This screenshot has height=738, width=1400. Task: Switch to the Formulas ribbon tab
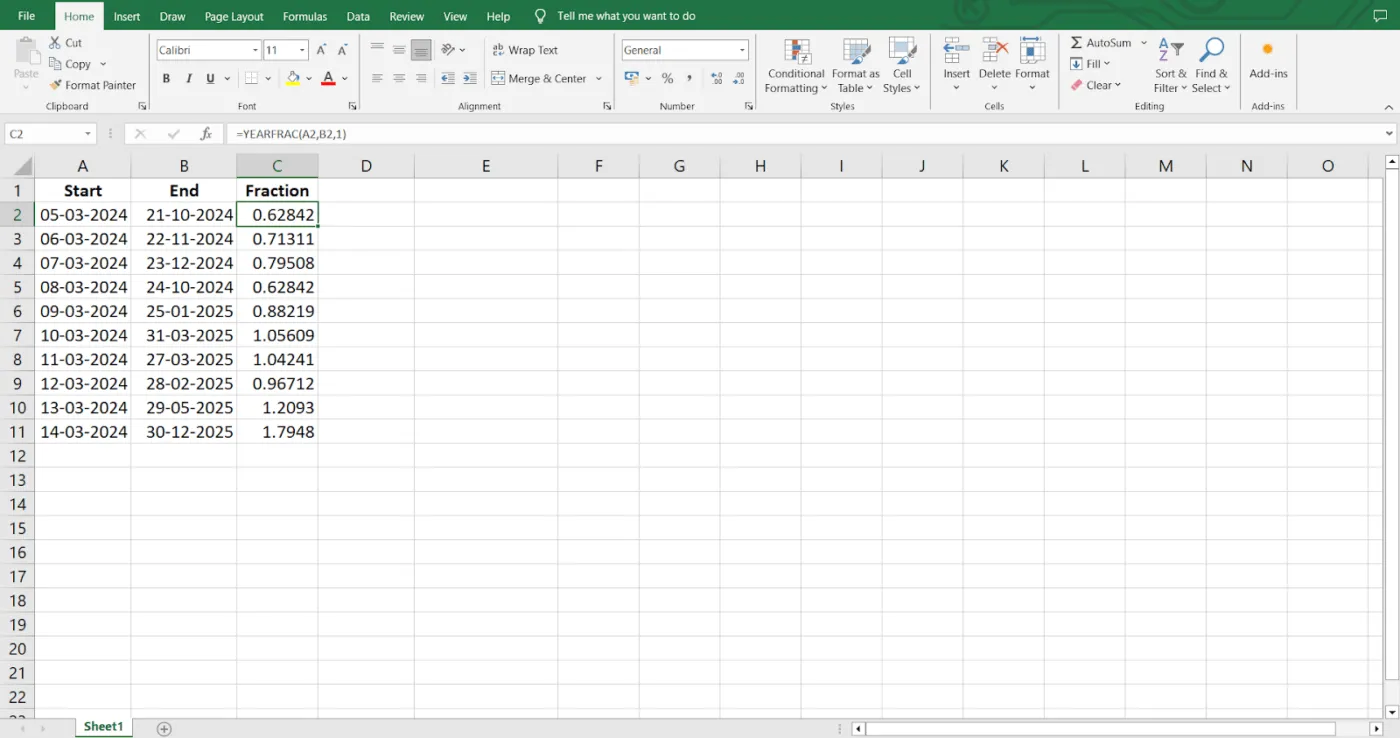[x=305, y=16]
